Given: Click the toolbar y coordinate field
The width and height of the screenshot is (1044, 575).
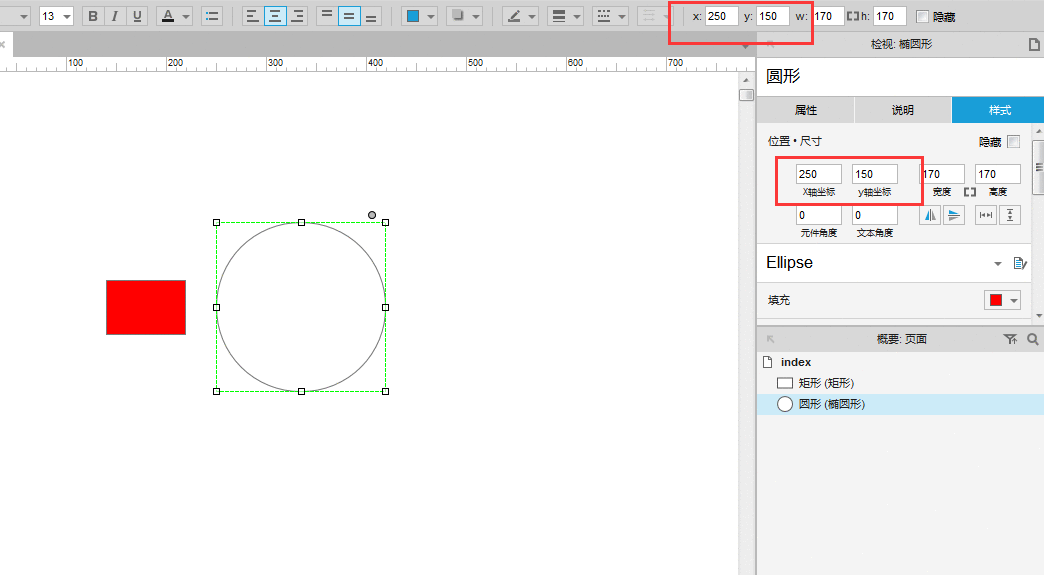Looking at the screenshot, I should tap(772, 16).
